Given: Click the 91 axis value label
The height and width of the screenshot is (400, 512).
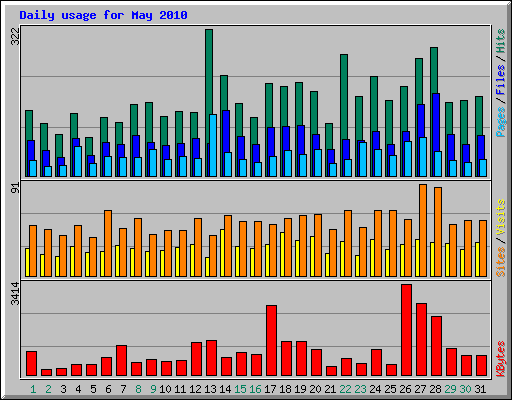Looking at the screenshot, I should tap(16, 188).
